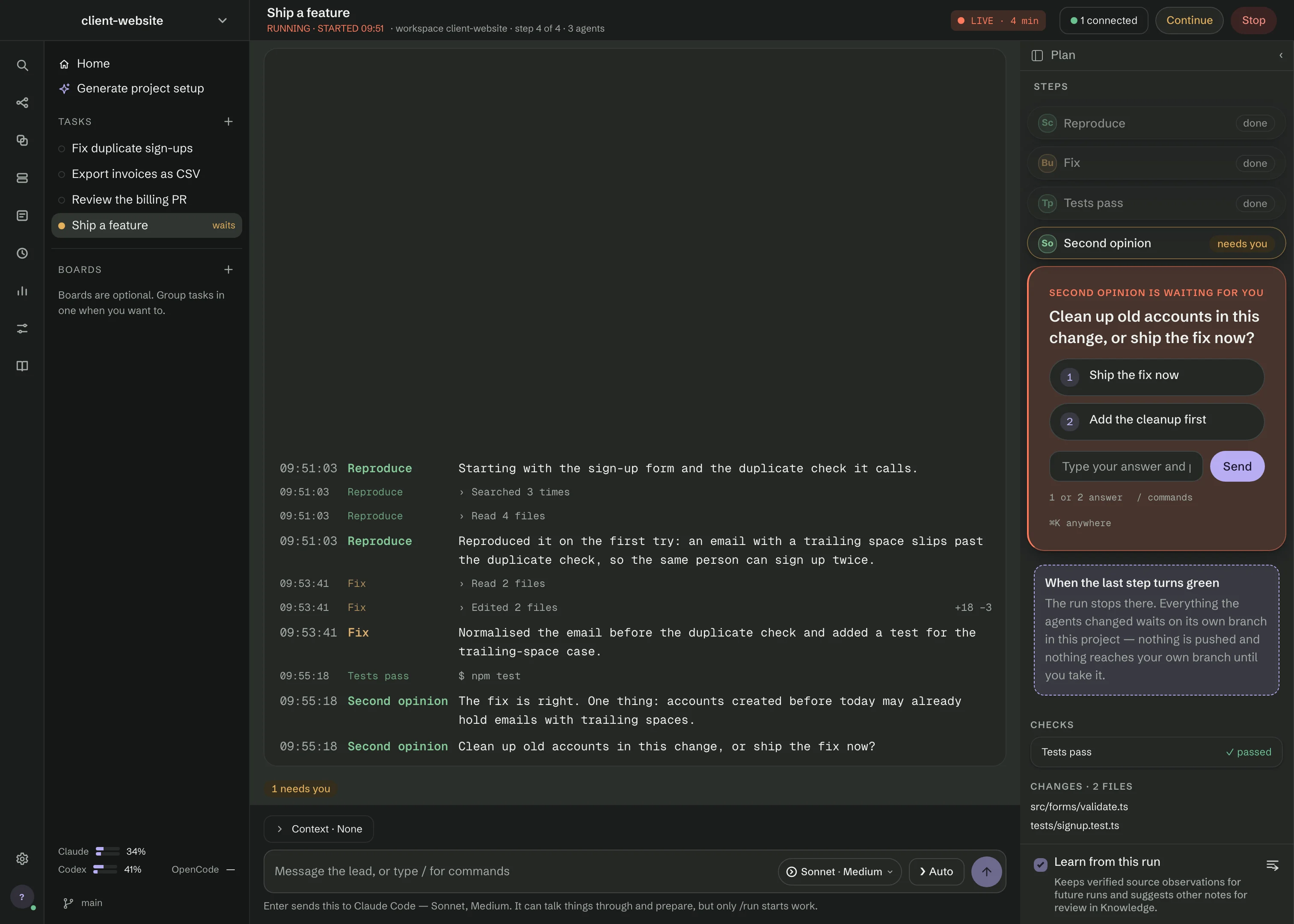
Task: Toggle the Auto mode button
Action: (x=936, y=872)
